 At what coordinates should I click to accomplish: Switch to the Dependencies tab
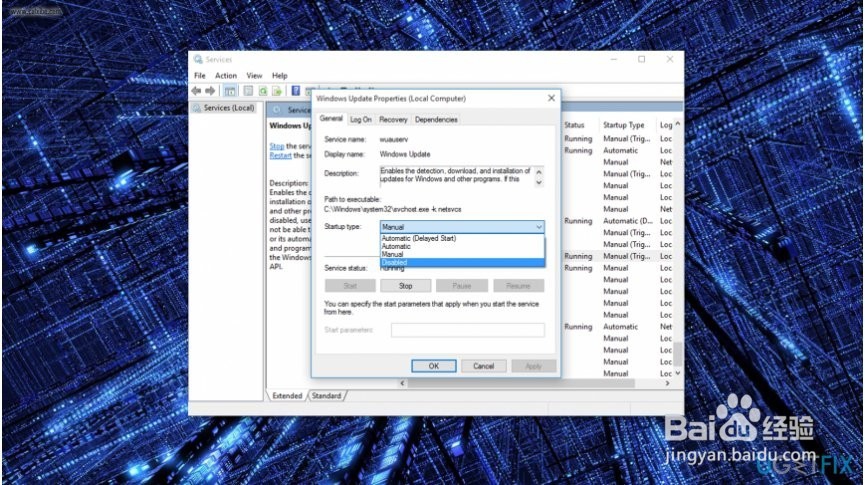point(436,119)
